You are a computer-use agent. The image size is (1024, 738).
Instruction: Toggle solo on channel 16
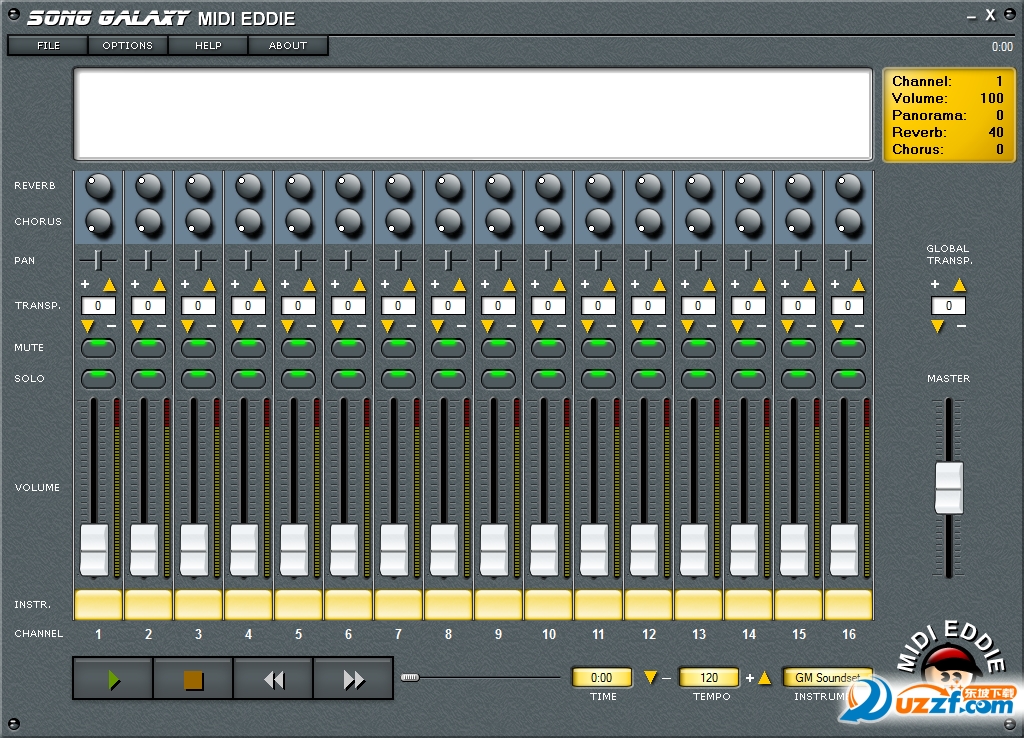click(x=848, y=378)
